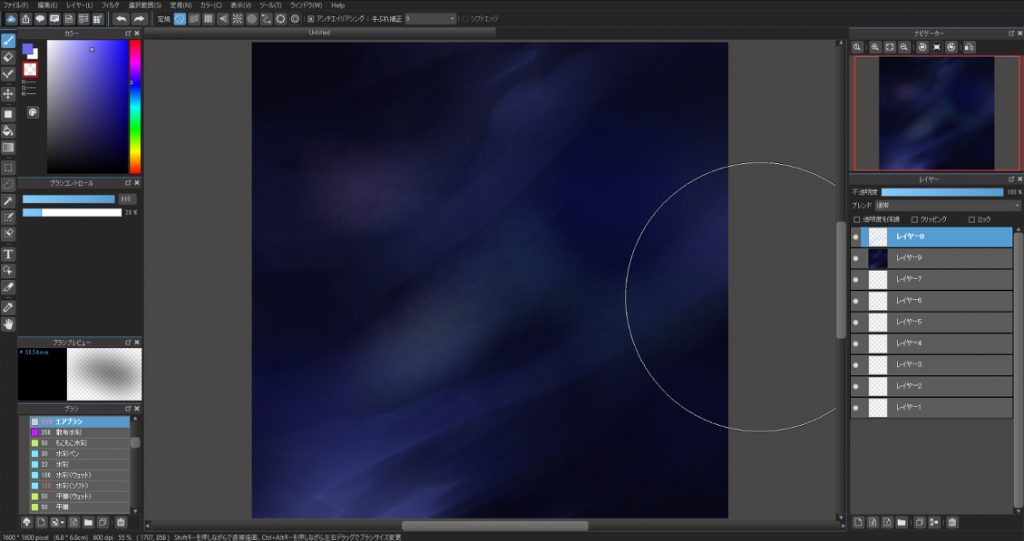Select the Eraser tool
The width and height of the screenshot is (1024, 541).
click(x=8, y=57)
